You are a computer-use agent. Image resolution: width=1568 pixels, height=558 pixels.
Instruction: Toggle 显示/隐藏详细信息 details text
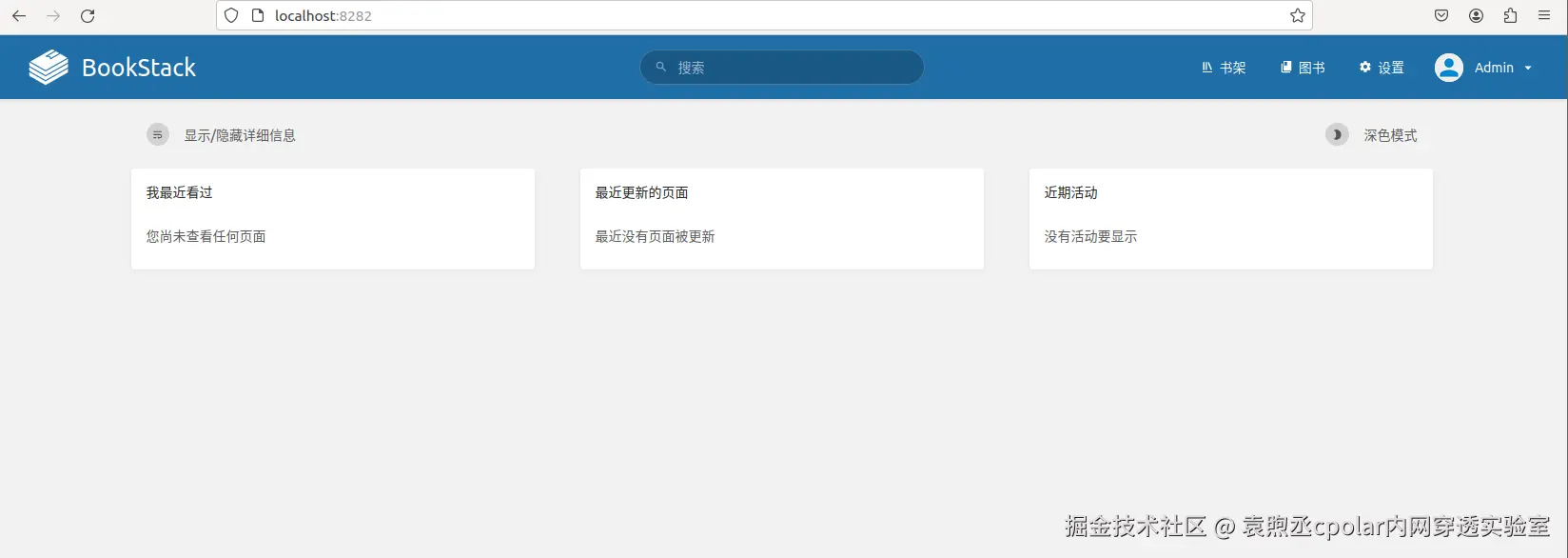[x=240, y=135]
